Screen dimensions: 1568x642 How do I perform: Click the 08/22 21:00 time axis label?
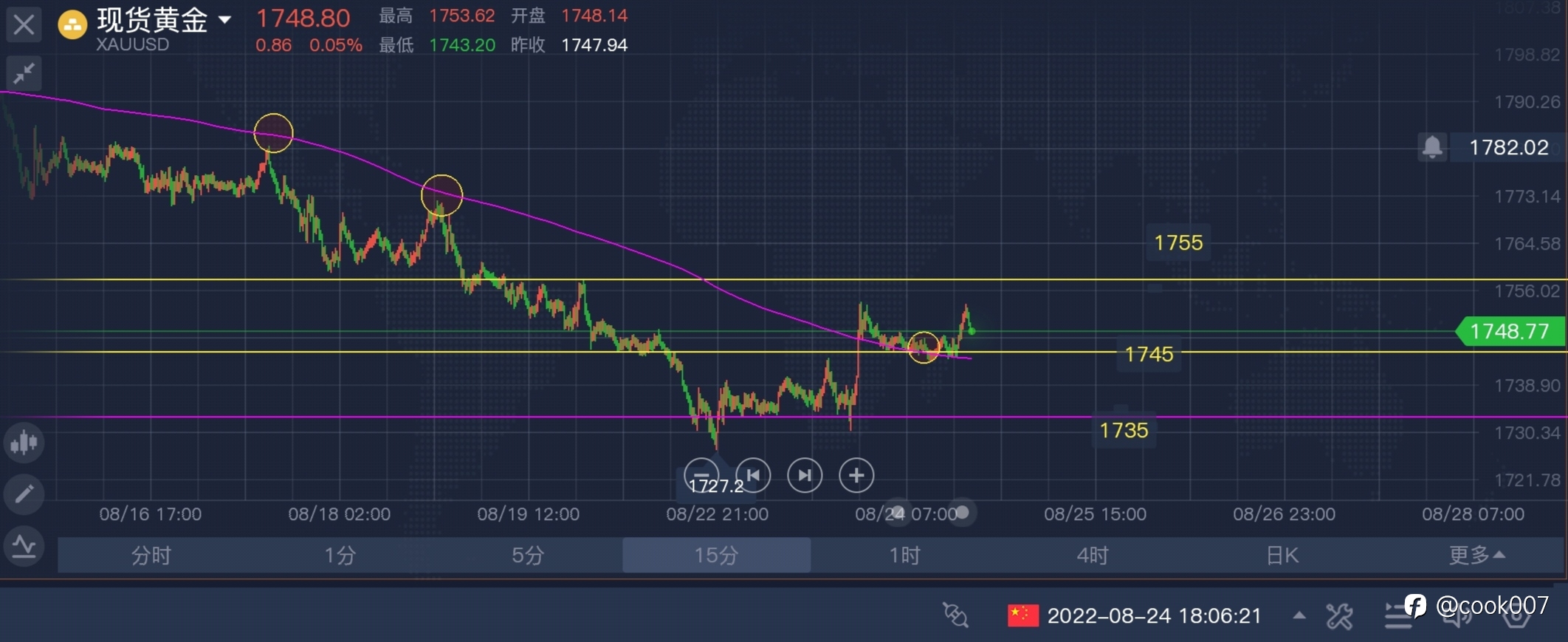click(x=718, y=514)
